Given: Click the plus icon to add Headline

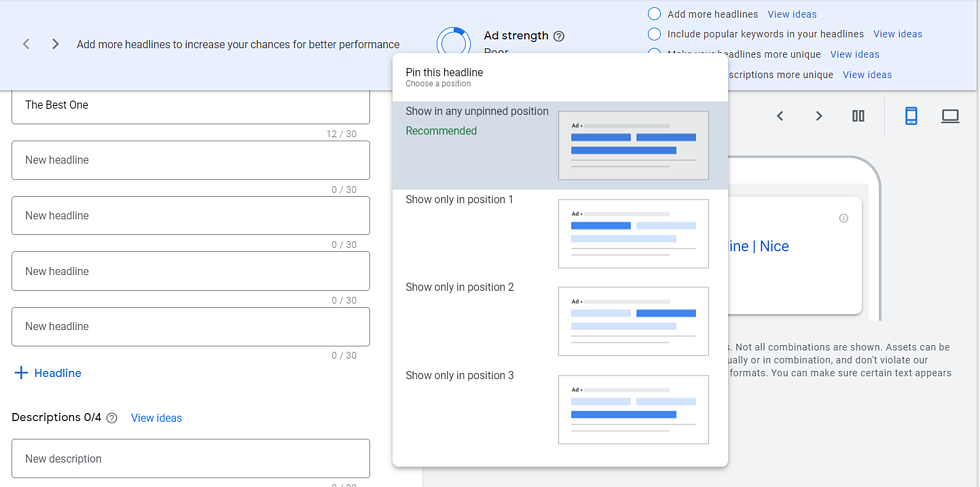Looking at the screenshot, I should coord(21,373).
